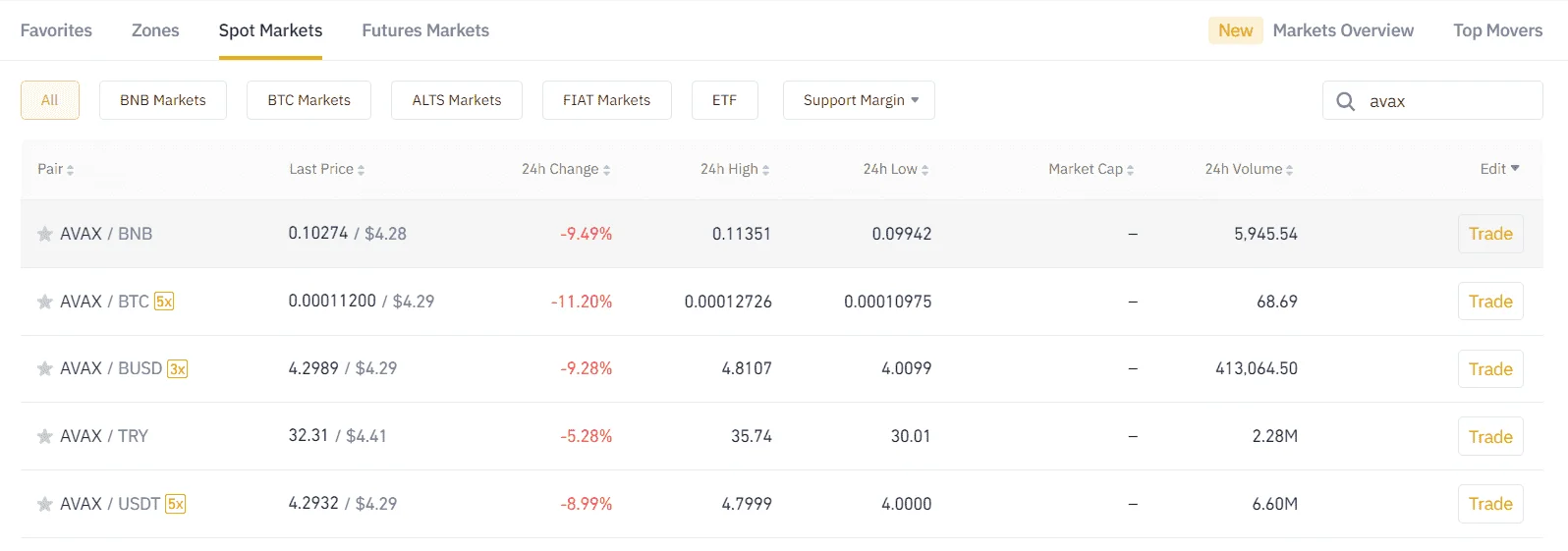Sort by Last Price column arrows
The width and height of the screenshot is (1568, 551).
point(361,170)
